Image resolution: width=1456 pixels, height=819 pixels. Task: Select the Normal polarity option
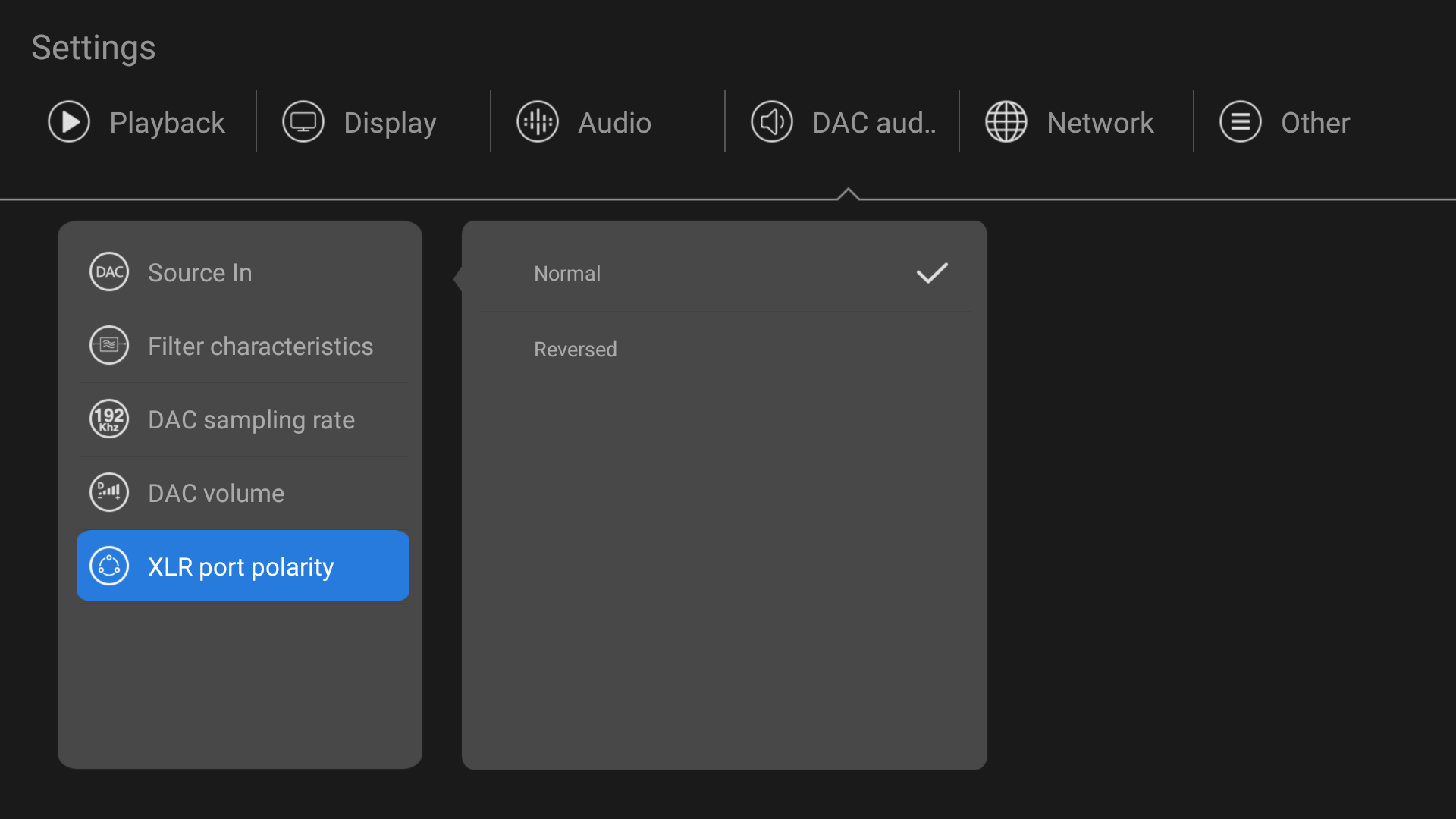[567, 274]
